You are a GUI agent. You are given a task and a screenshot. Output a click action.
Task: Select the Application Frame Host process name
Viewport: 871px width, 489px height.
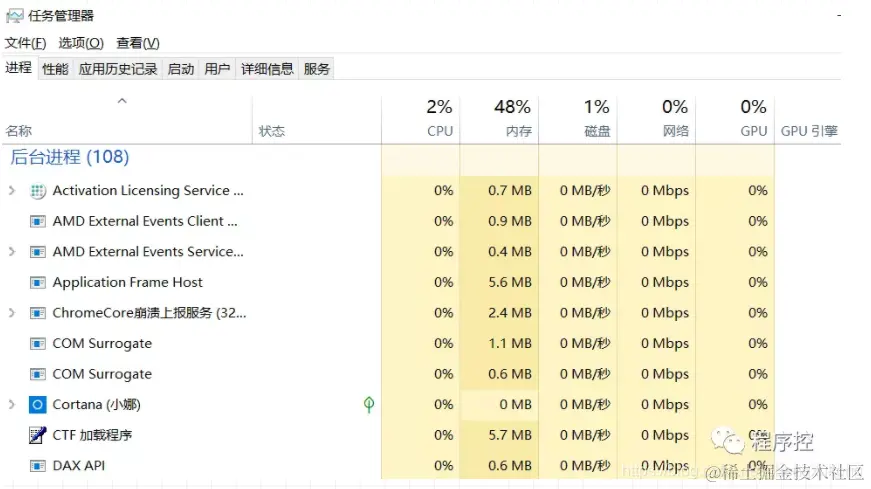tap(128, 282)
